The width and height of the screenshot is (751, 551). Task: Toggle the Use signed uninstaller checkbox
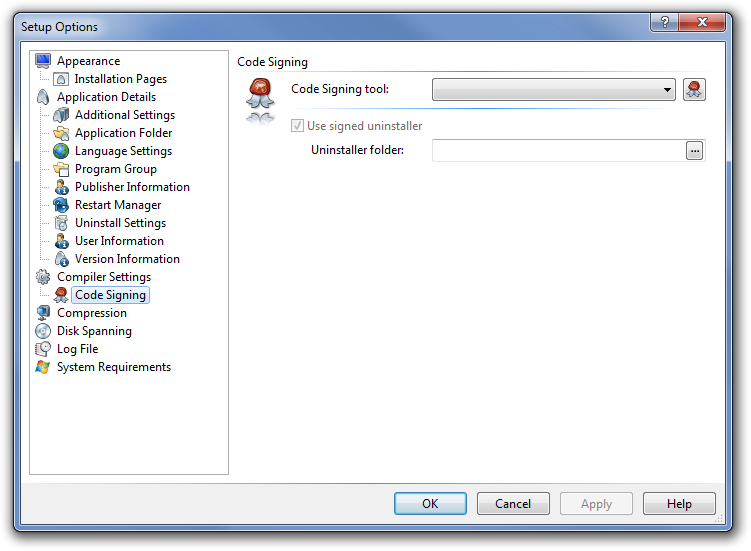point(297,126)
